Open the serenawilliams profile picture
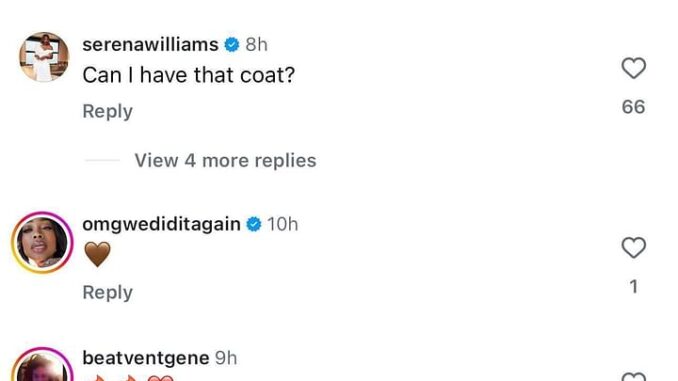The image size is (678, 381). (44, 57)
